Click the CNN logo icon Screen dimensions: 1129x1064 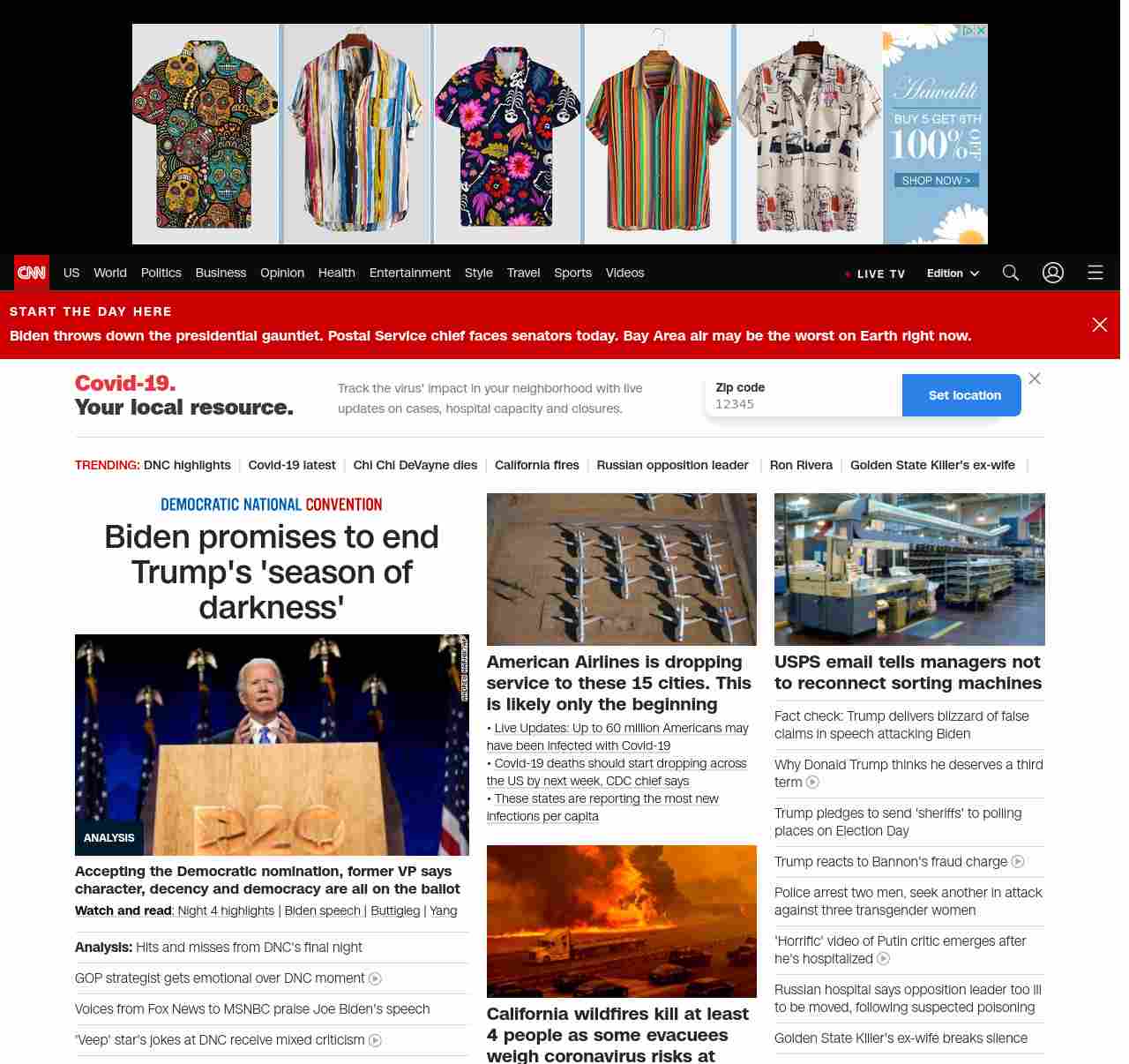(x=32, y=273)
